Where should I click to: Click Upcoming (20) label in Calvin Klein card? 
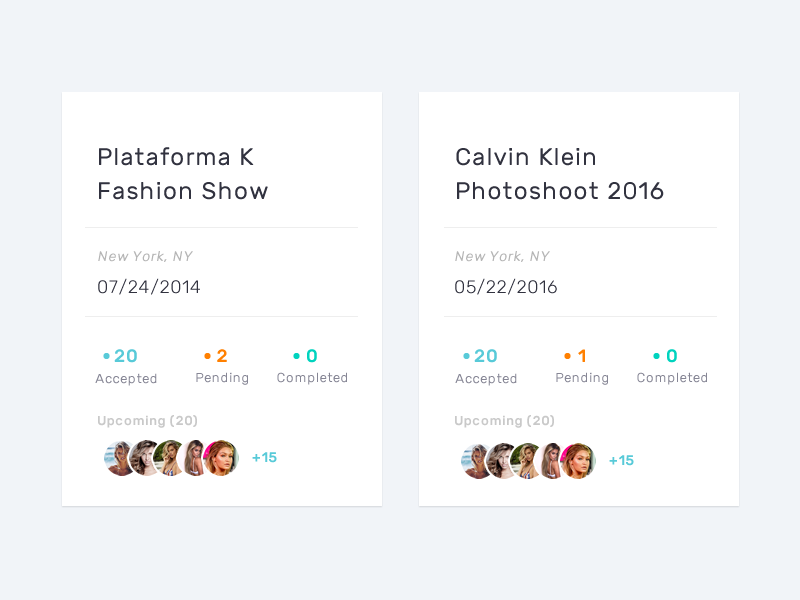tap(504, 421)
